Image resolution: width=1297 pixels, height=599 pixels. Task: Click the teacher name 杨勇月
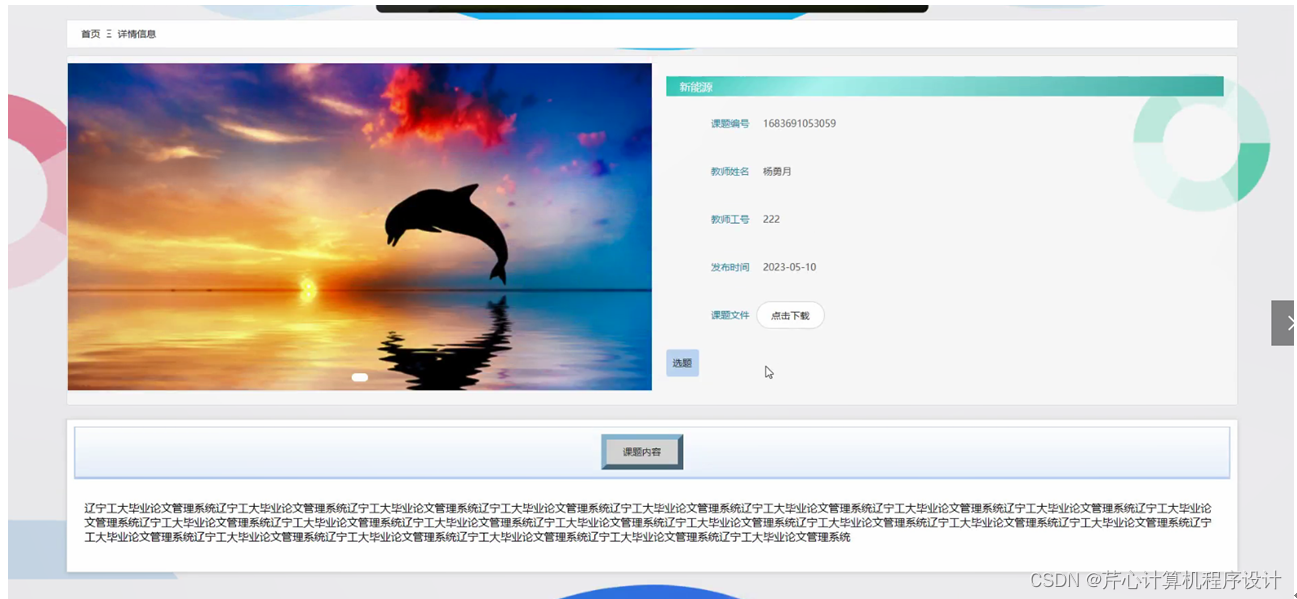(x=777, y=172)
